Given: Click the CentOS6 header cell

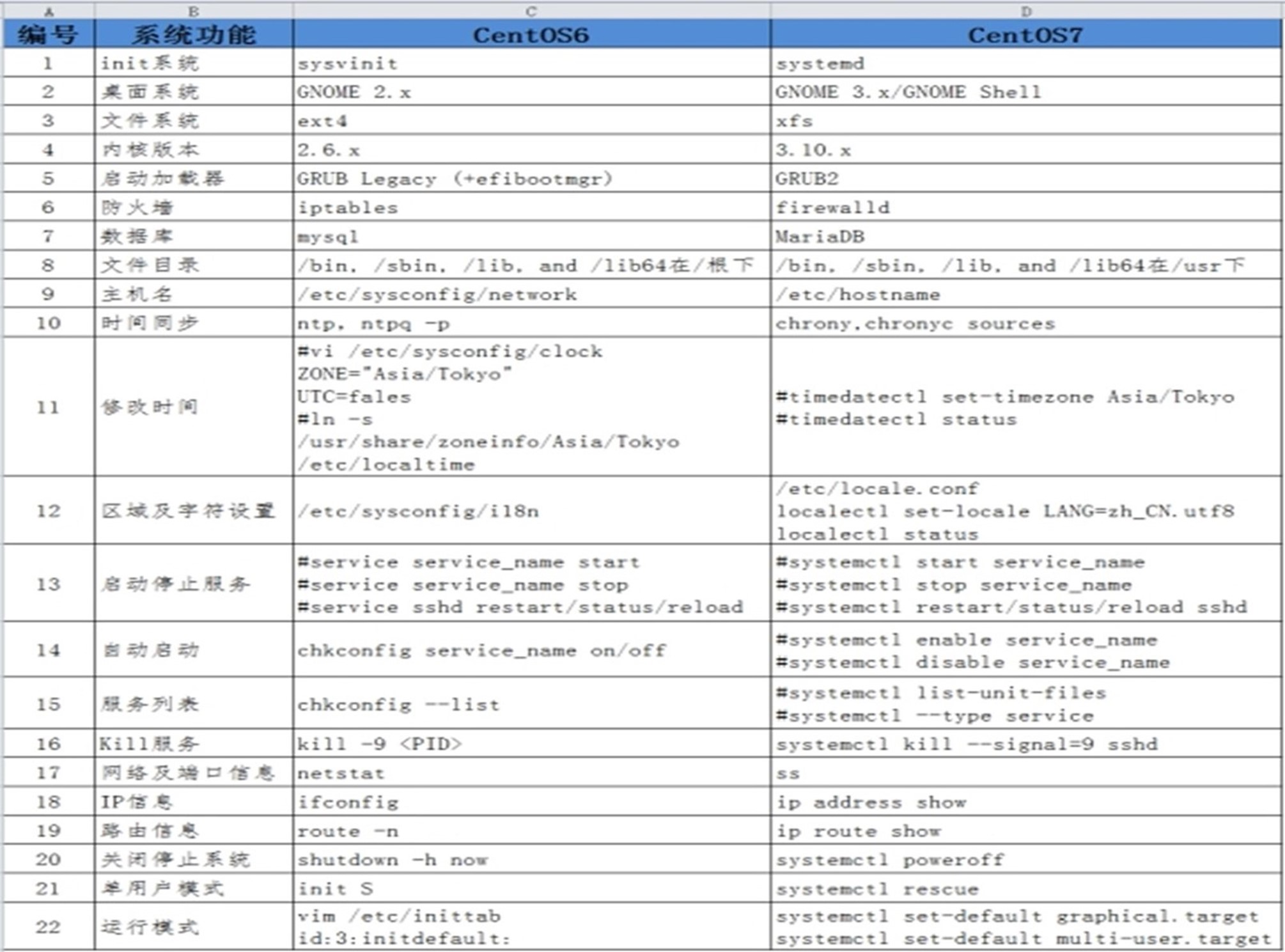Looking at the screenshot, I should click(x=531, y=35).
